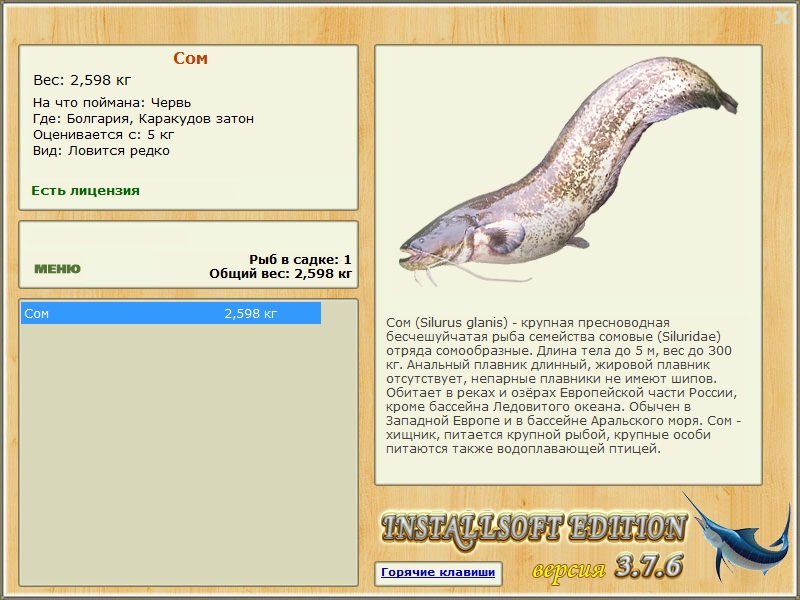
Task: Click the версия 3.7.6 label
Action: tap(607, 567)
